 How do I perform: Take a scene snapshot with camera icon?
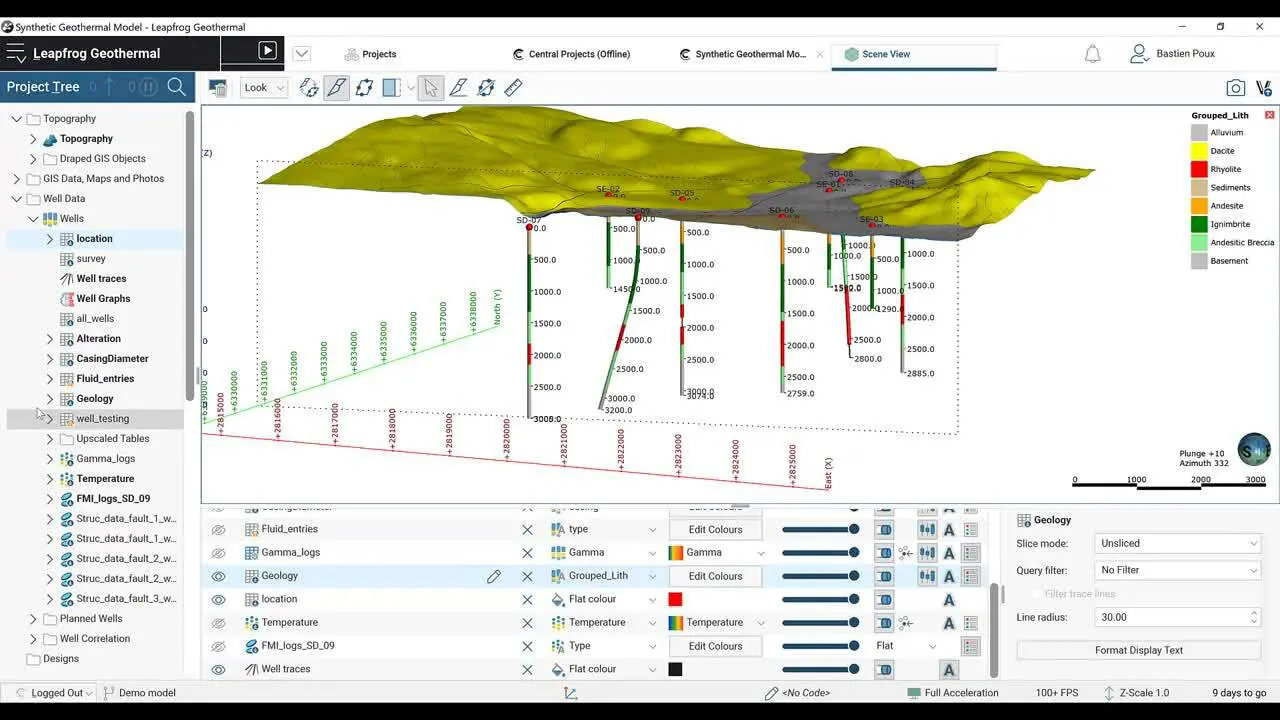1236,88
